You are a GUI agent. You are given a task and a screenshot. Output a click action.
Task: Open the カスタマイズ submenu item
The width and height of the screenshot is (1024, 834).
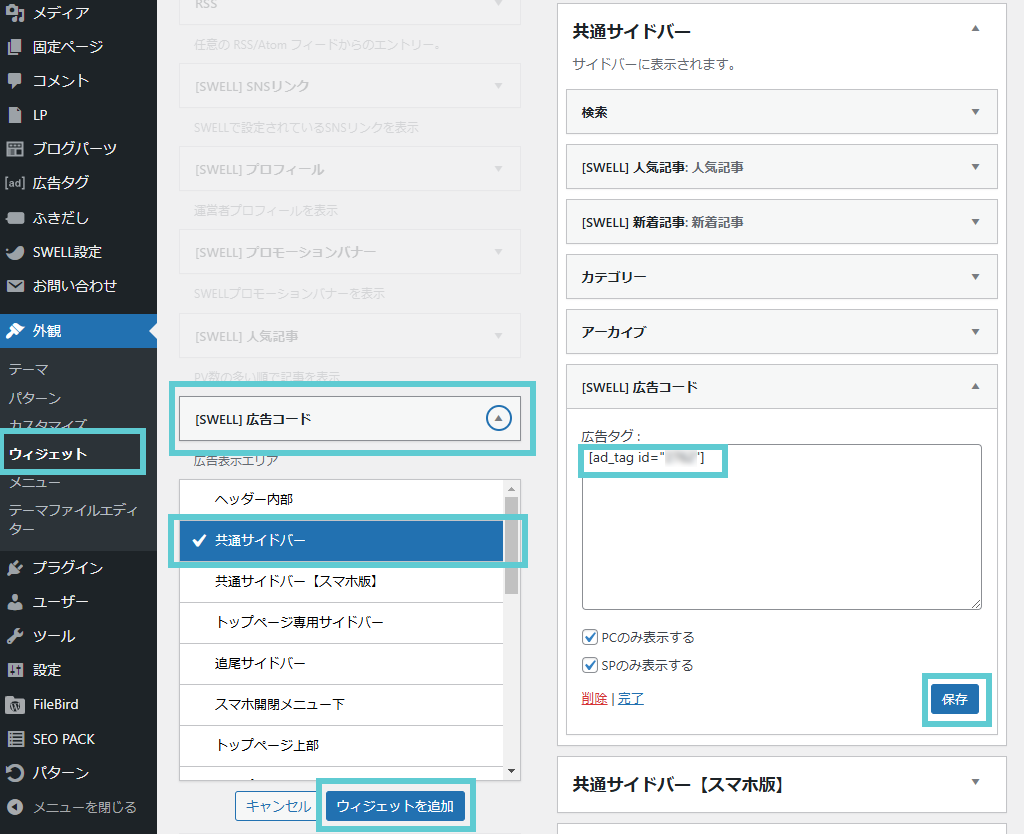click(48, 425)
